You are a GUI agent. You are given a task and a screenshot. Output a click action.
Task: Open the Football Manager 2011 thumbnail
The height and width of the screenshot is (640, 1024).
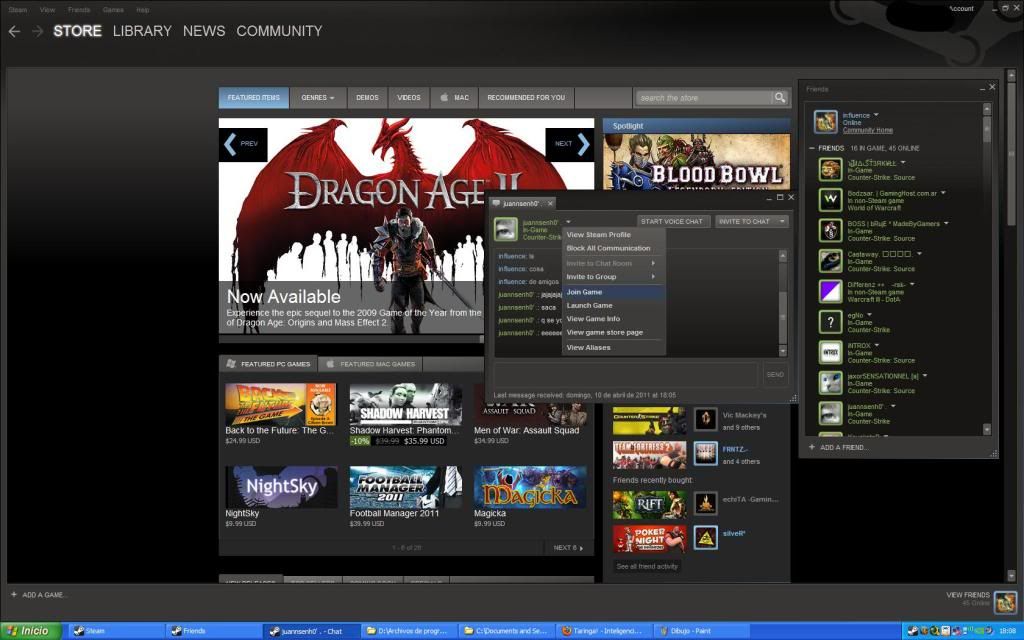tap(406, 487)
